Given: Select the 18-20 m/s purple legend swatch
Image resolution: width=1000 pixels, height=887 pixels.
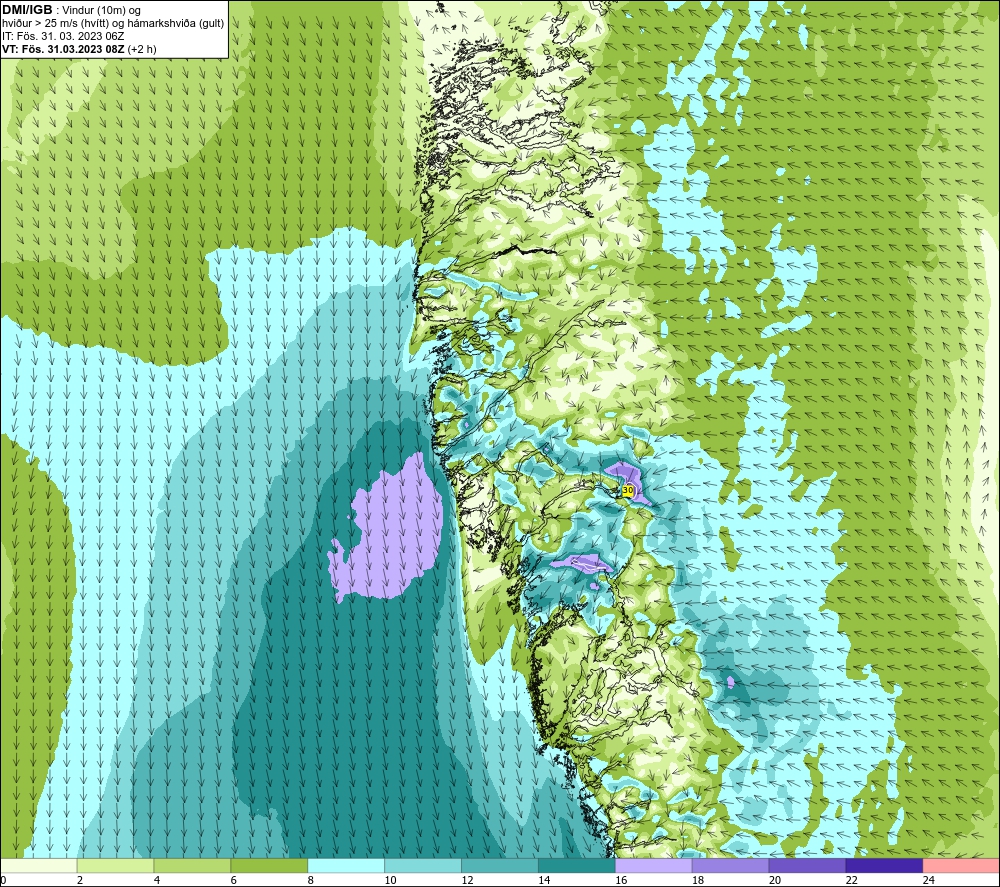Looking at the screenshot, I should click(730, 865).
